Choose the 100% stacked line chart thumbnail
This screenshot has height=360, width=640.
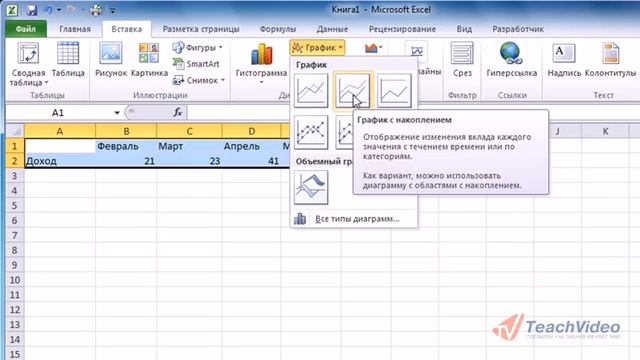(394, 91)
